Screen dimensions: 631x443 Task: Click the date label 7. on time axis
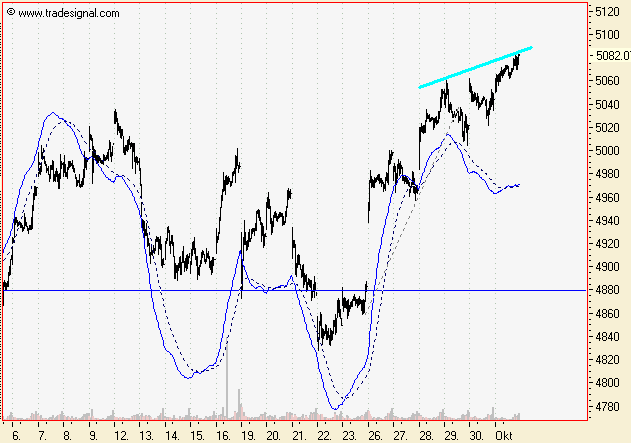click(x=42, y=436)
